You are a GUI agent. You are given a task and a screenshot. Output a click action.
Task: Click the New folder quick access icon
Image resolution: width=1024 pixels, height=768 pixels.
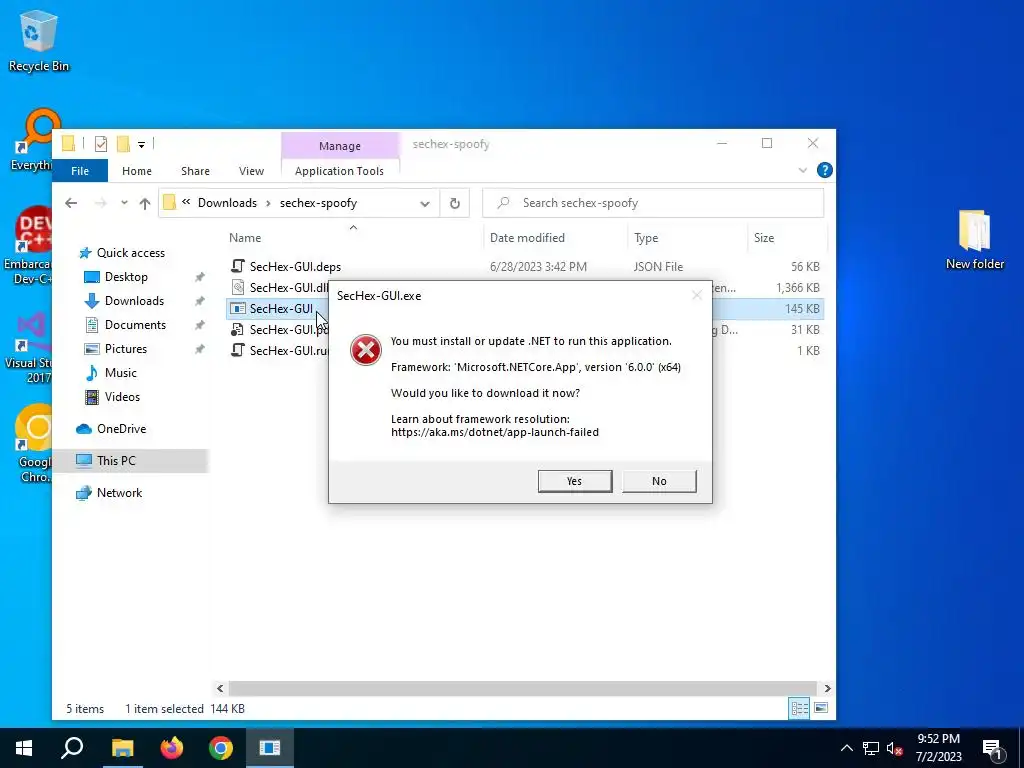pos(123,144)
